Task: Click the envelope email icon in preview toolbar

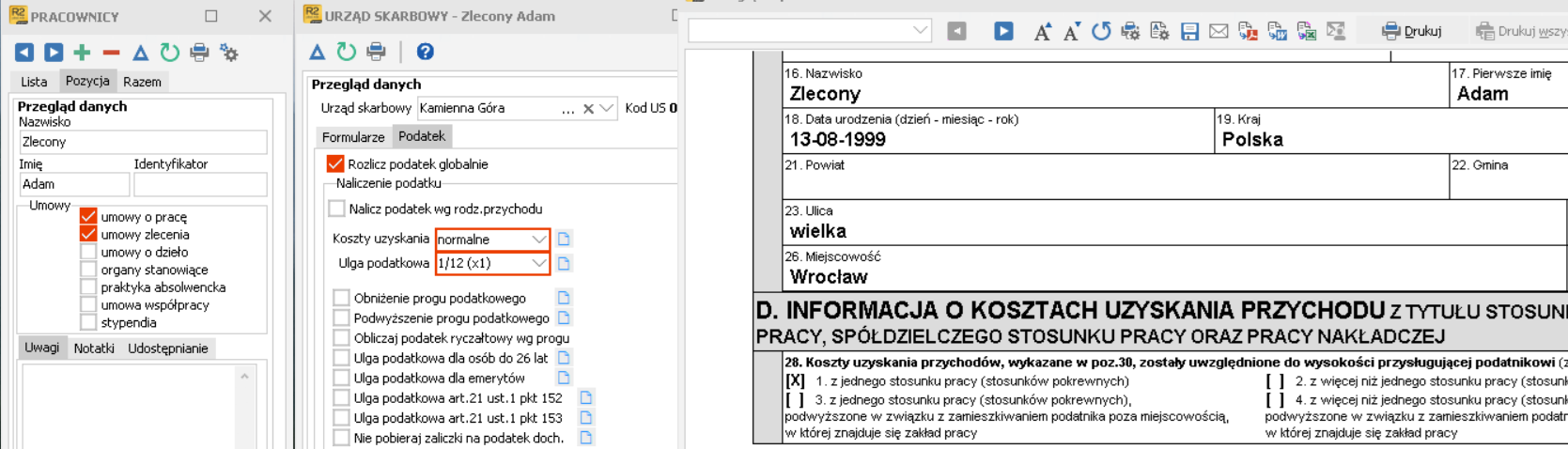Action: point(1219,32)
